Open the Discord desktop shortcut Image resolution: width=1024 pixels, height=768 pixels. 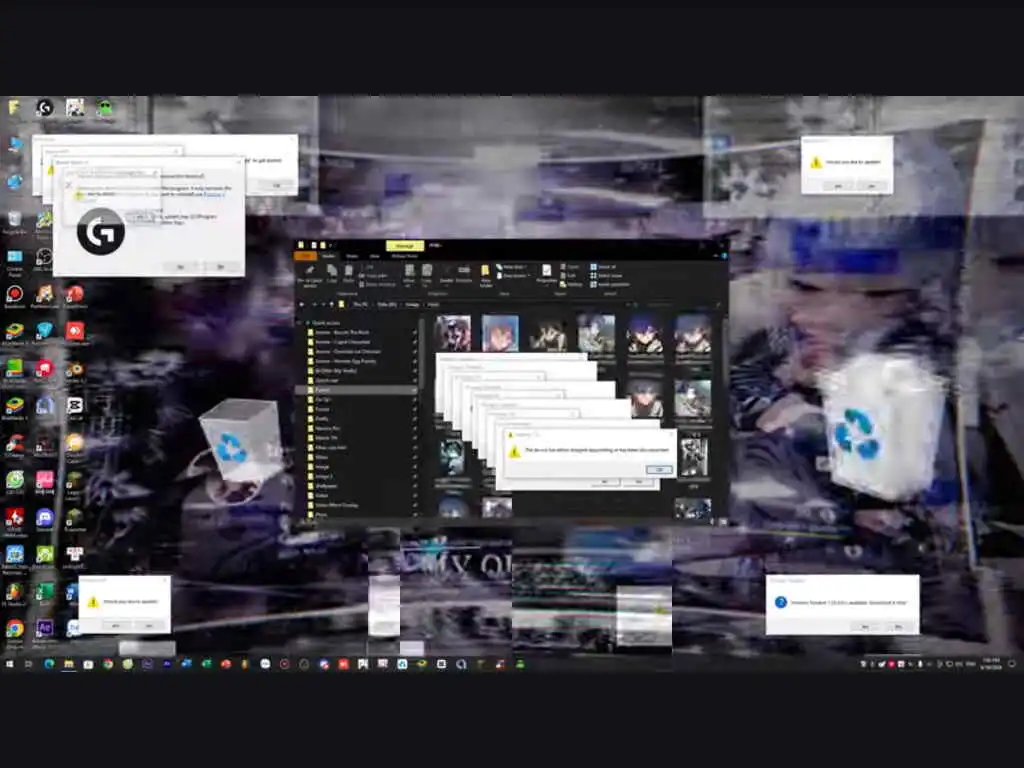(x=44, y=520)
